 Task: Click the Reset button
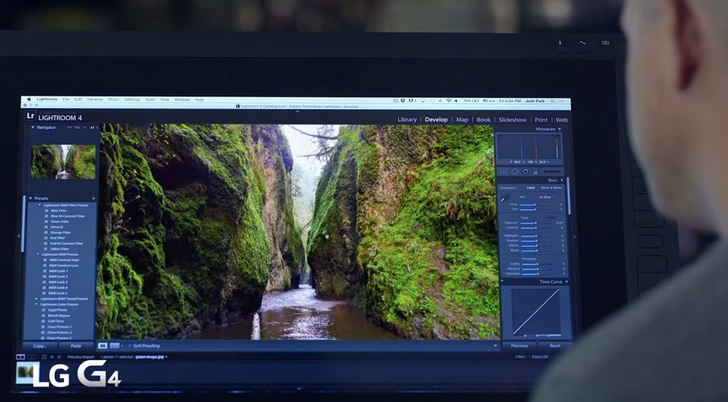(x=554, y=346)
